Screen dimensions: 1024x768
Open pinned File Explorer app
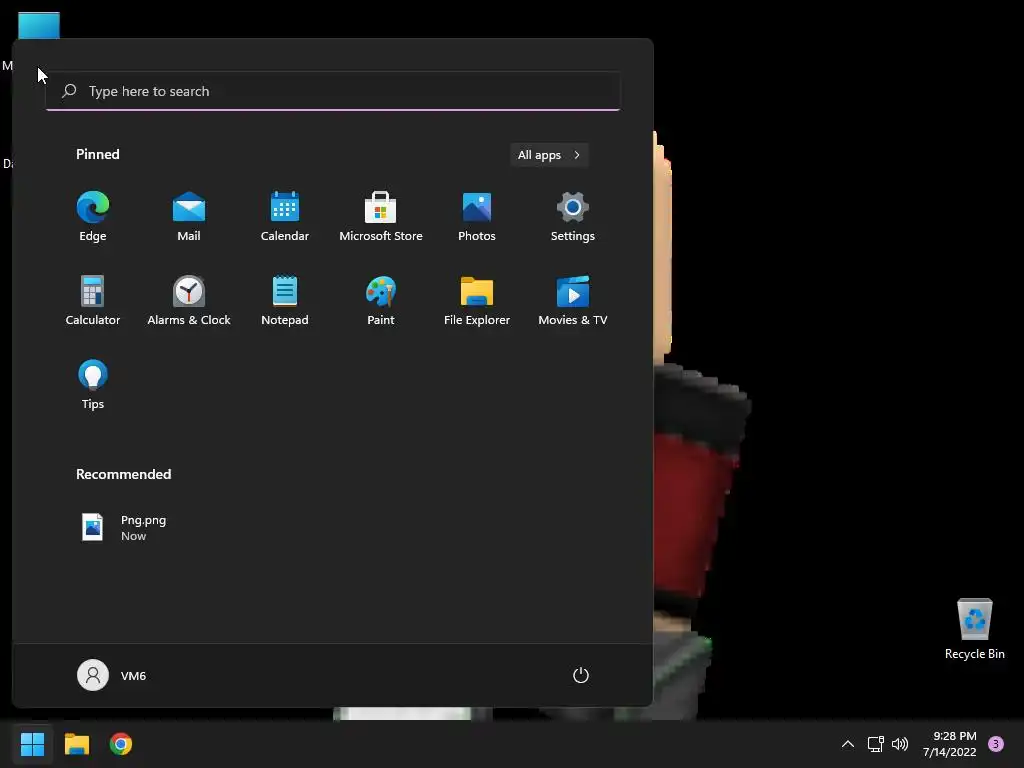click(477, 300)
